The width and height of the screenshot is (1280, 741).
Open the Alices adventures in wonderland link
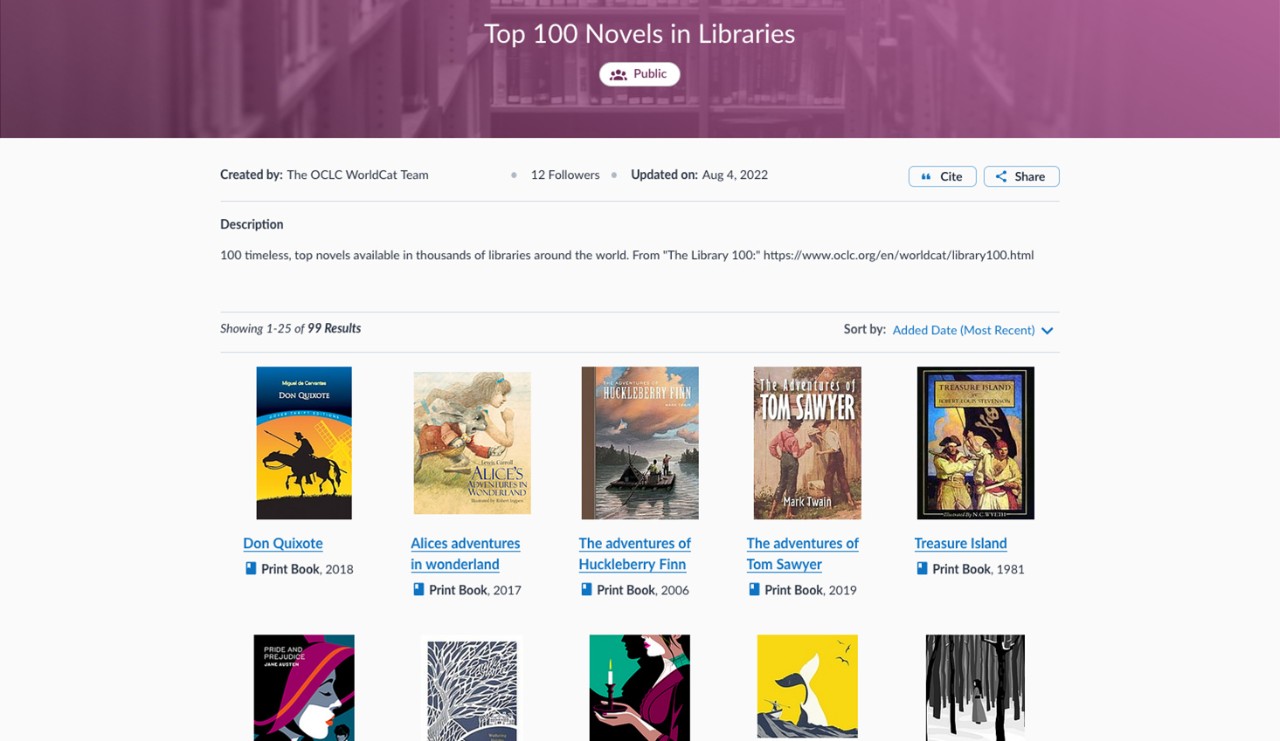[465, 553]
